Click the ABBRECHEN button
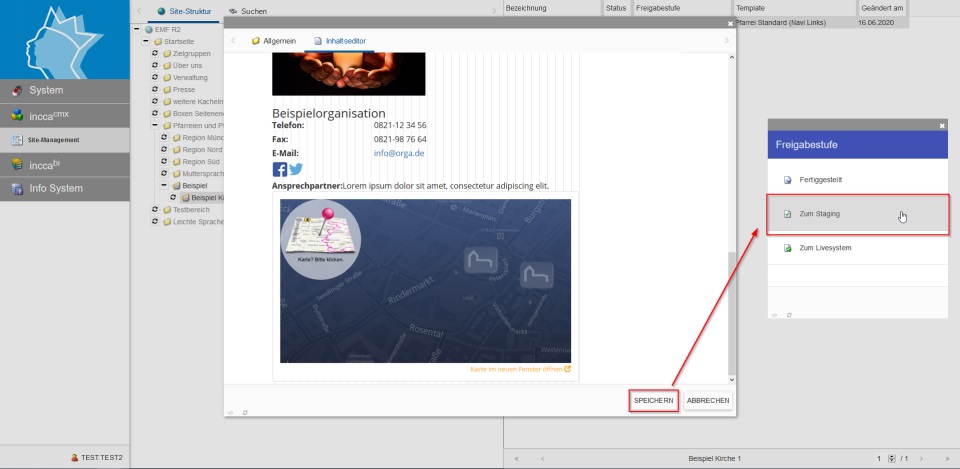The width and height of the screenshot is (960, 469). tap(708, 400)
